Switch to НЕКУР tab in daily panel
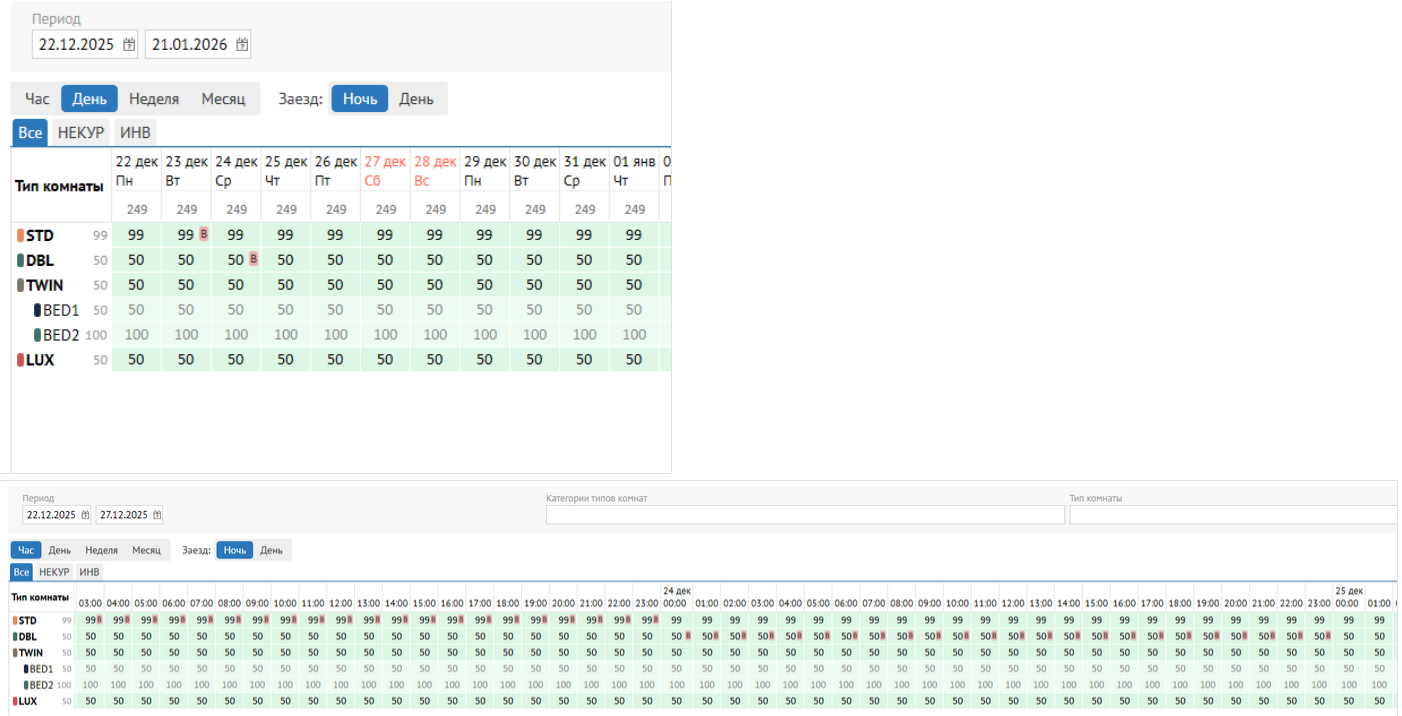Viewport: 1402px width, 716px height. pyautogui.click(x=81, y=132)
